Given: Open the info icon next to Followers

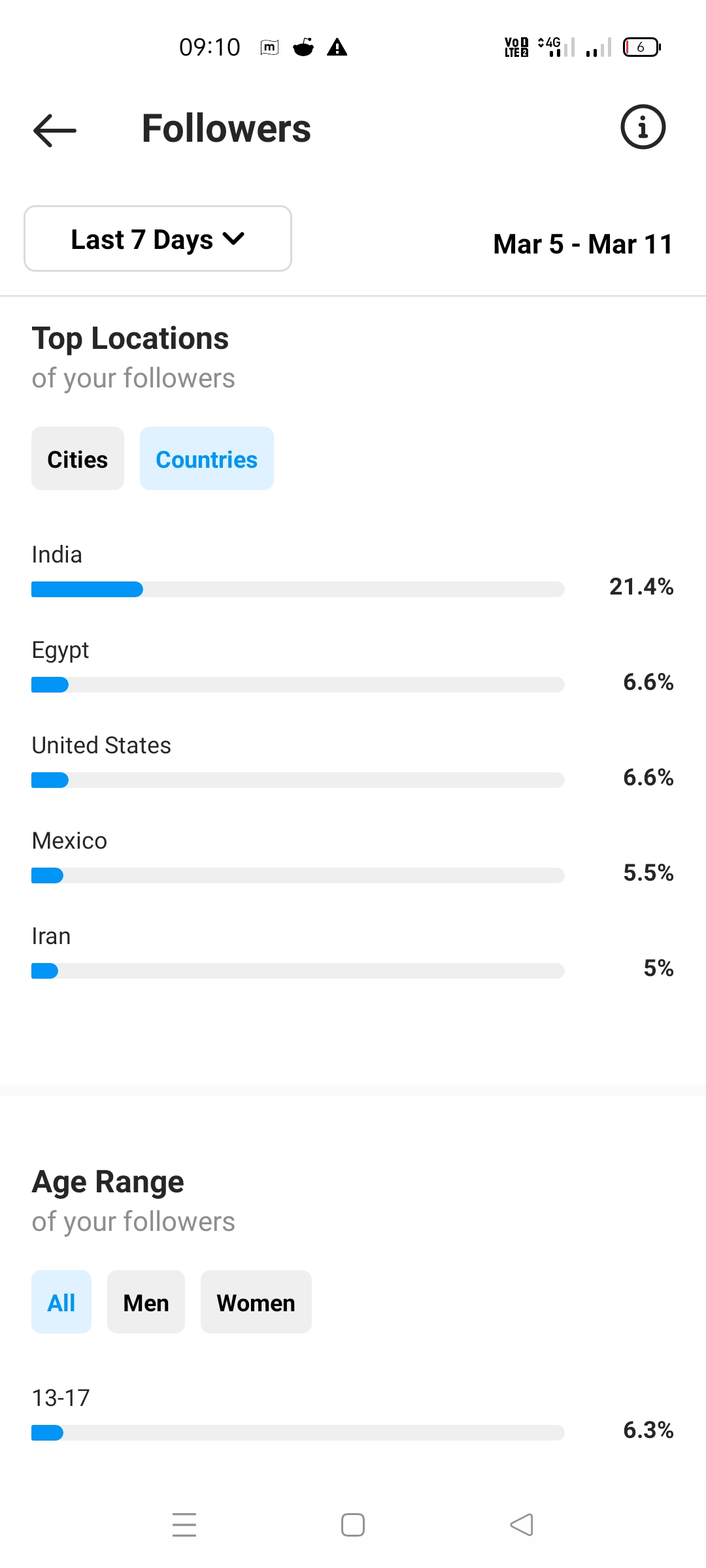Looking at the screenshot, I should tap(643, 127).
